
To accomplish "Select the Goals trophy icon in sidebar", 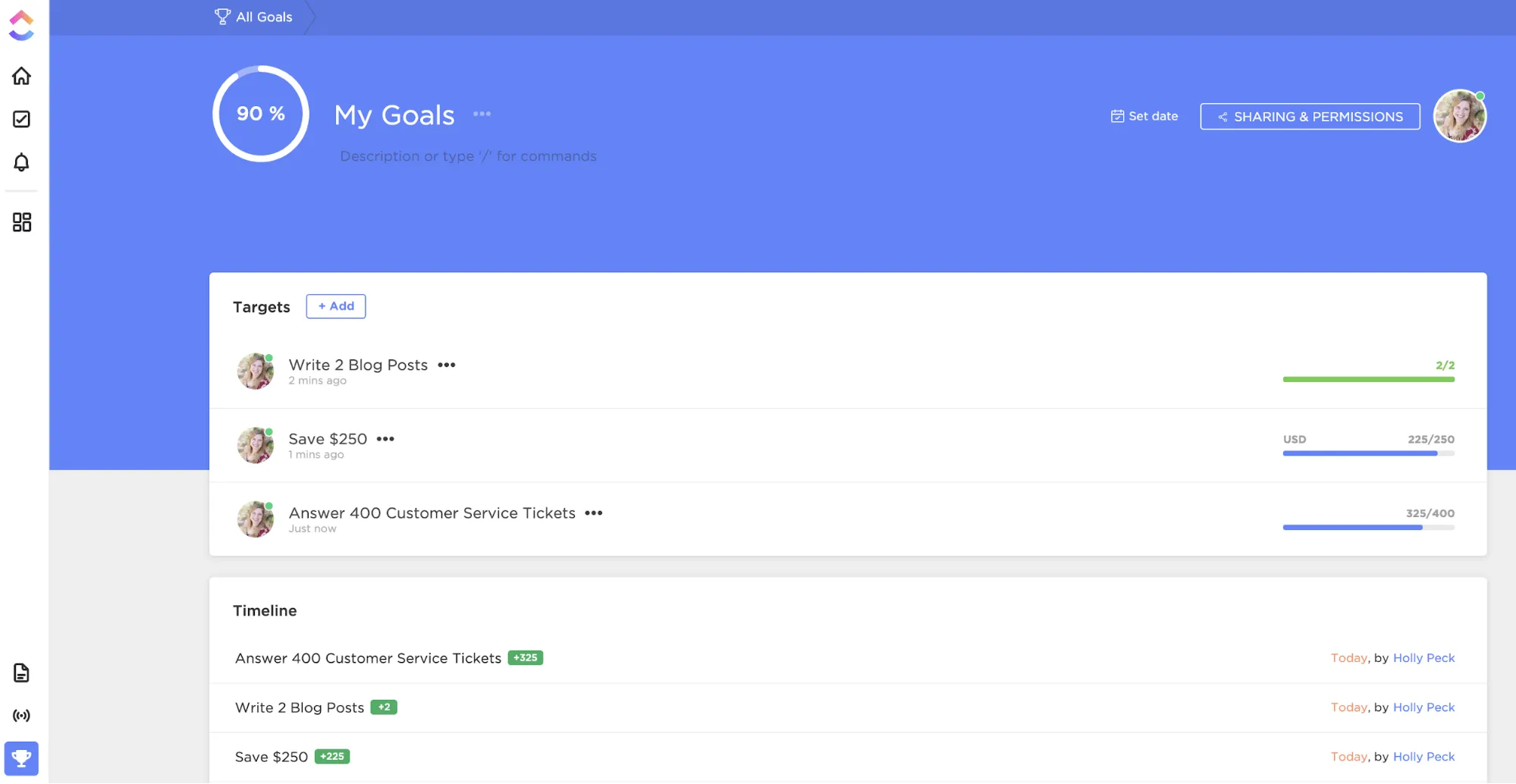I will point(21,758).
